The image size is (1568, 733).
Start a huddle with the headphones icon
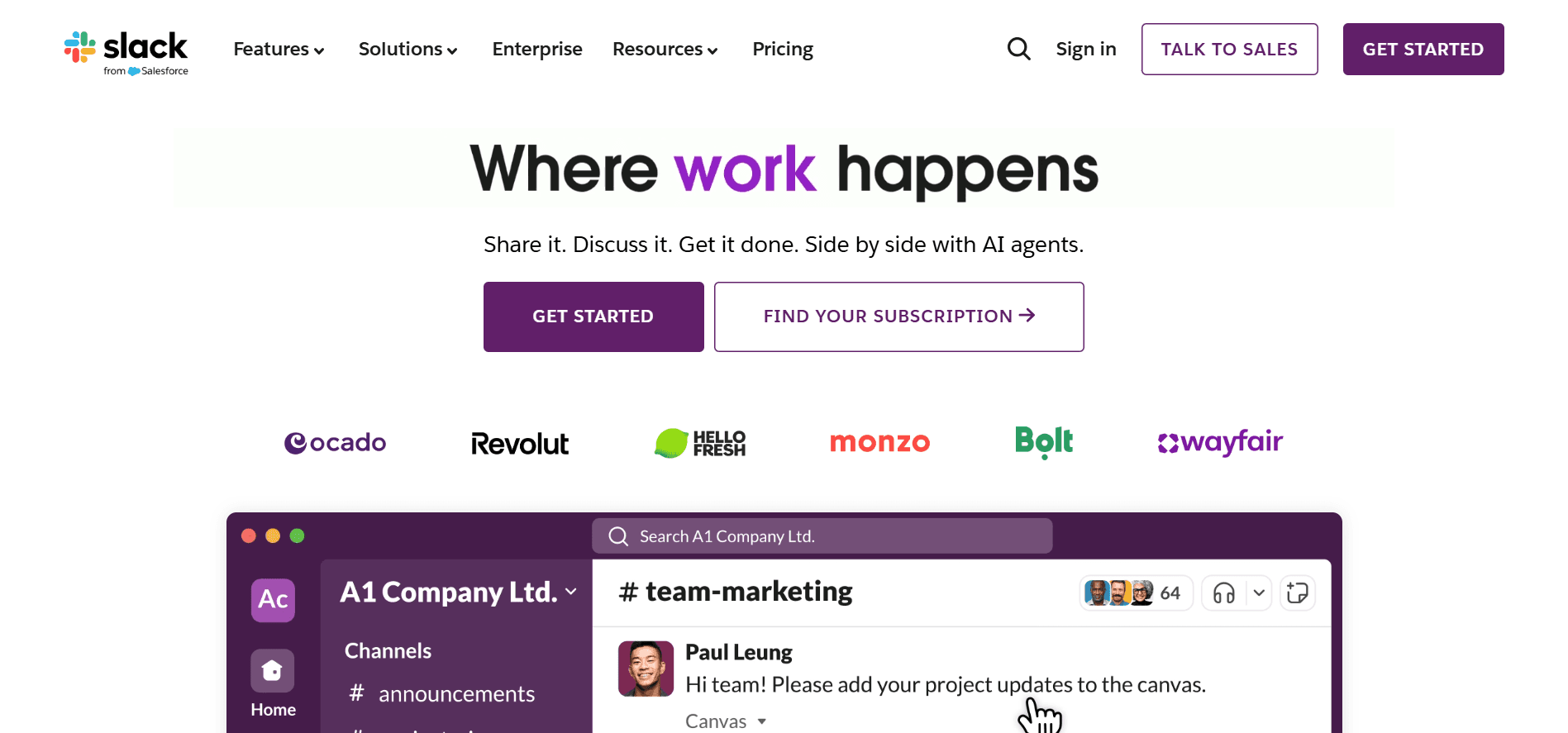(1224, 593)
